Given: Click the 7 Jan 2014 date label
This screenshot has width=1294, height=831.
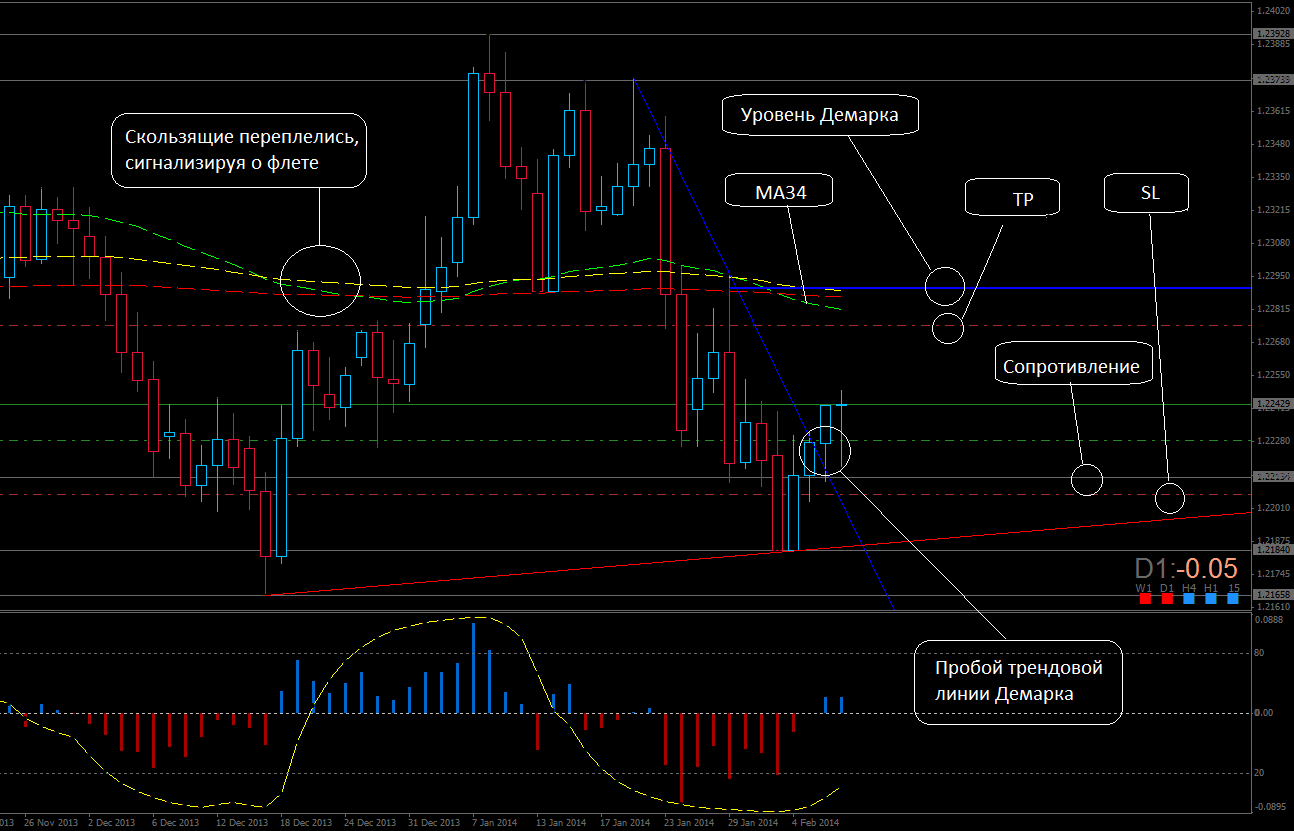Looking at the screenshot, I should click(x=496, y=823).
